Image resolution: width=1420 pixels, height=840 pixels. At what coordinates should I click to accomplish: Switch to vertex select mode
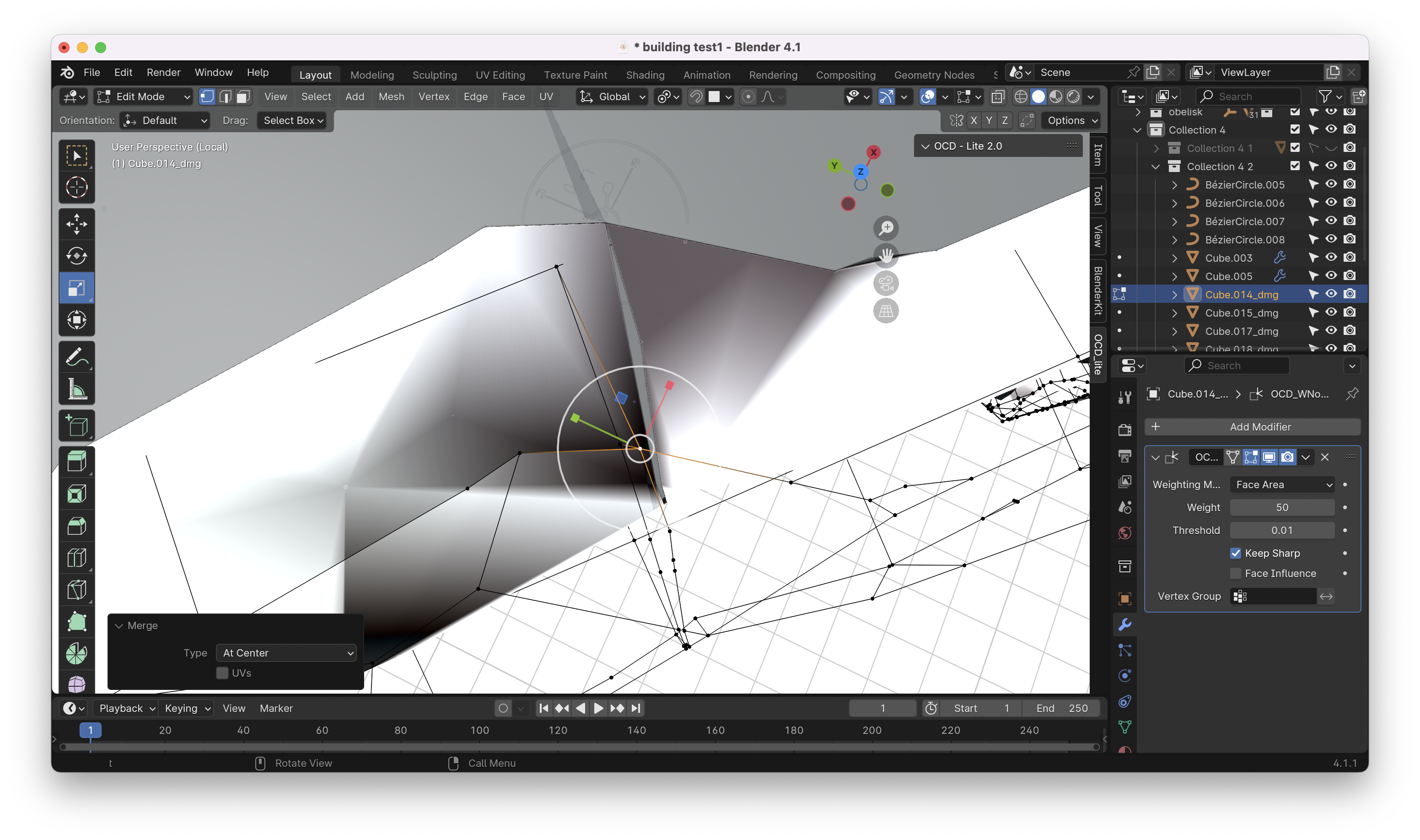[x=207, y=97]
